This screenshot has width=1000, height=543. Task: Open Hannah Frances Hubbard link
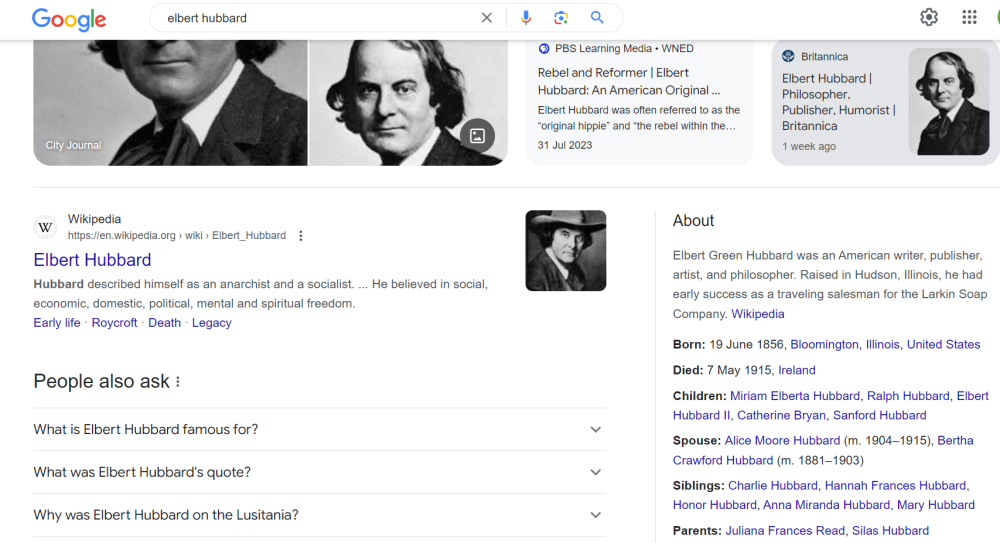(x=895, y=486)
